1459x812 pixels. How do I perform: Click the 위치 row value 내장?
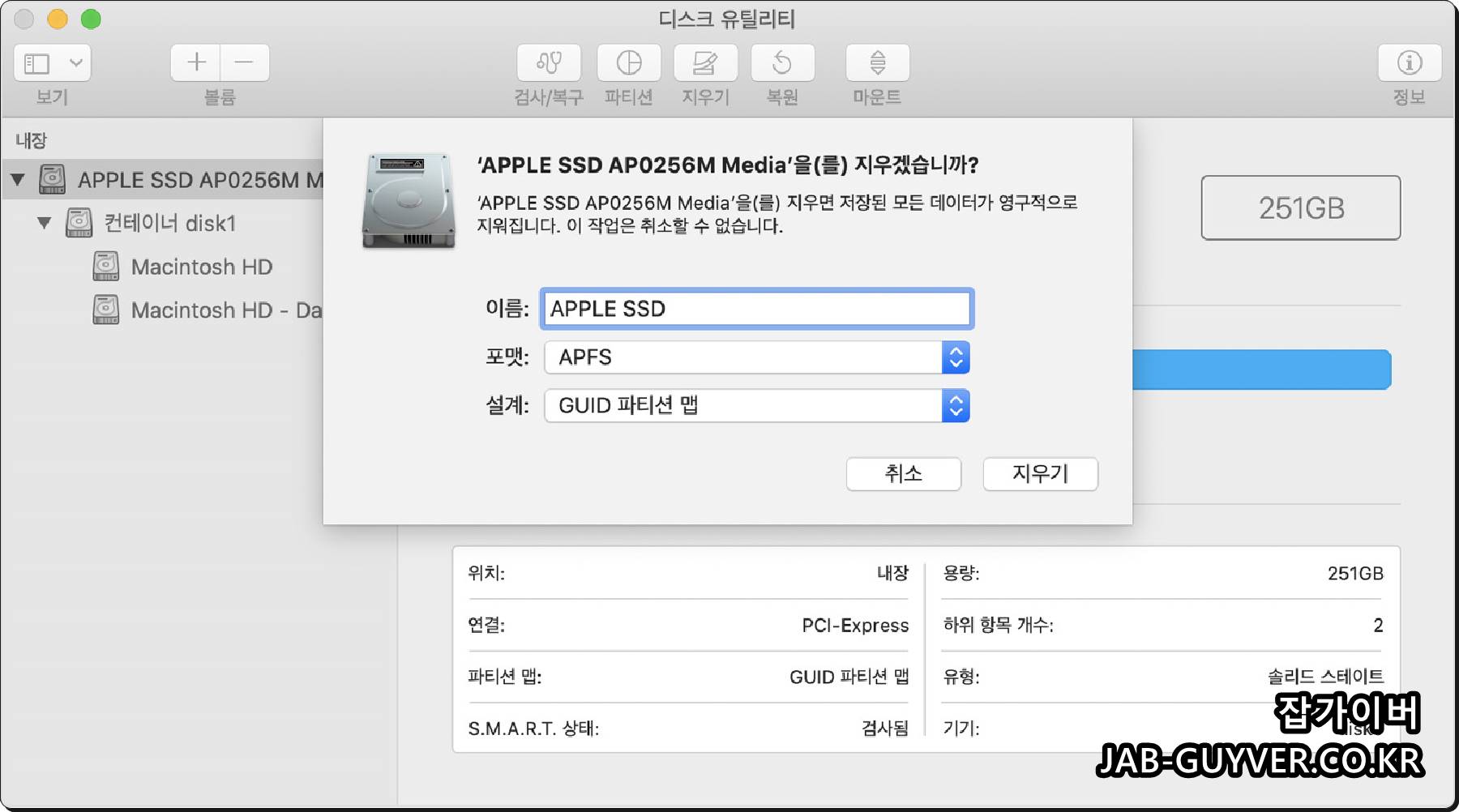click(x=892, y=573)
